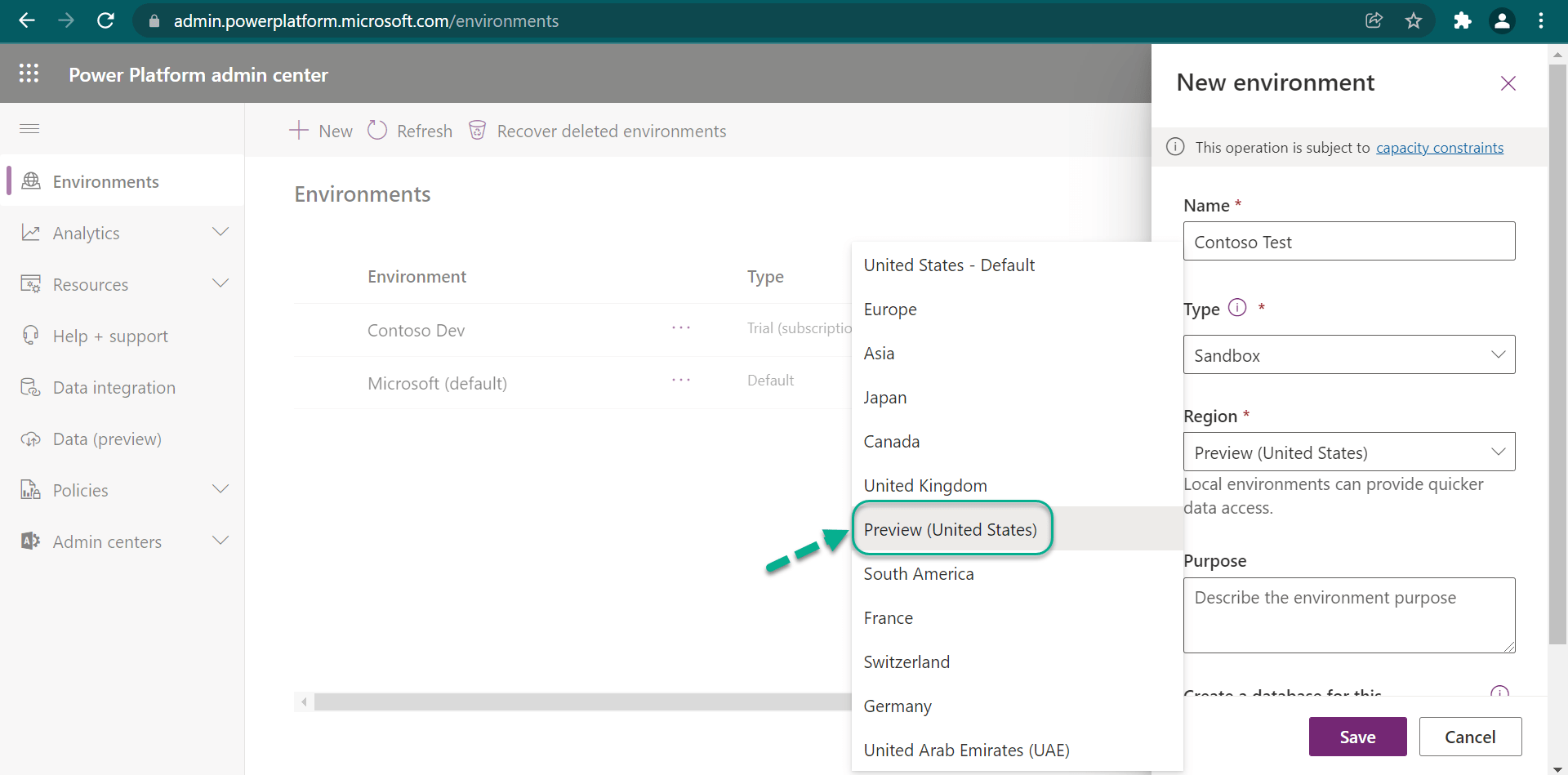Open browser extensions puzzle icon
The height and width of the screenshot is (775, 1568).
[x=1462, y=20]
